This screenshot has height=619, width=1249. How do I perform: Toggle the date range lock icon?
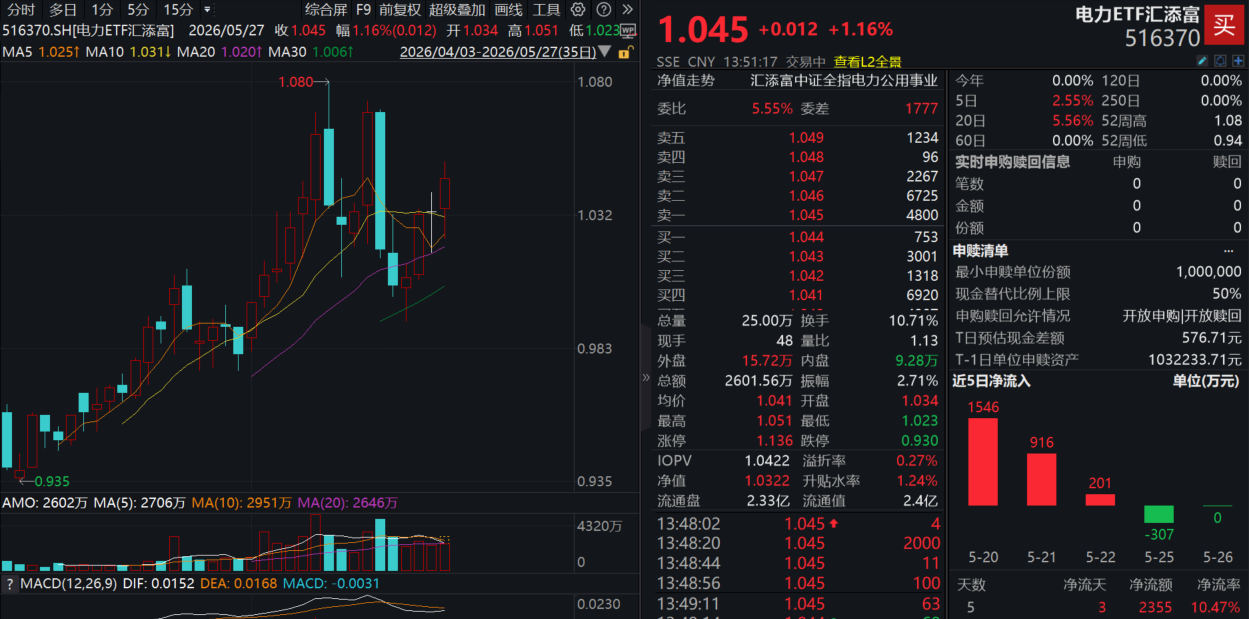pos(625,51)
